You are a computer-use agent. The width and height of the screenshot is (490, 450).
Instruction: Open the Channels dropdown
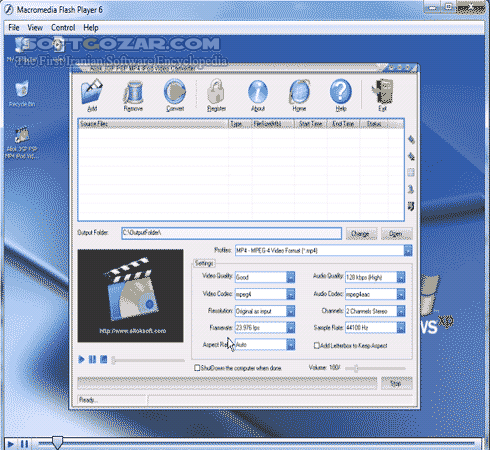point(401,311)
